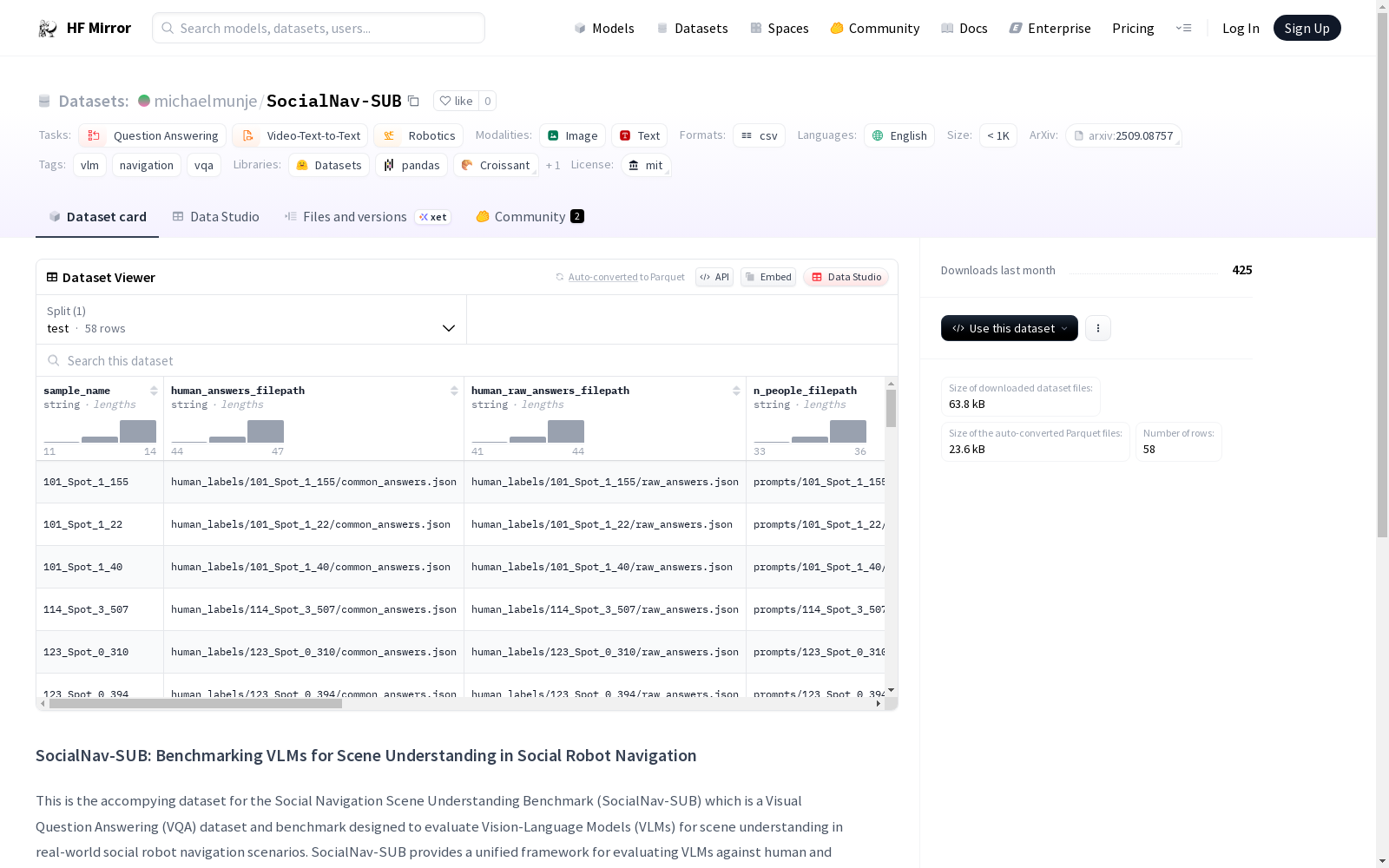Open the Community nav item
The image size is (1389, 868).
click(x=875, y=28)
